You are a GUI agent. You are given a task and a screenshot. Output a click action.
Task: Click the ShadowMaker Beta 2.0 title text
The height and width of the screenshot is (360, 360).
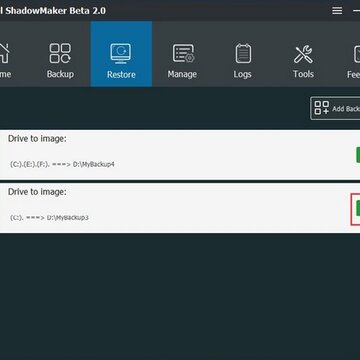click(55, 11)
